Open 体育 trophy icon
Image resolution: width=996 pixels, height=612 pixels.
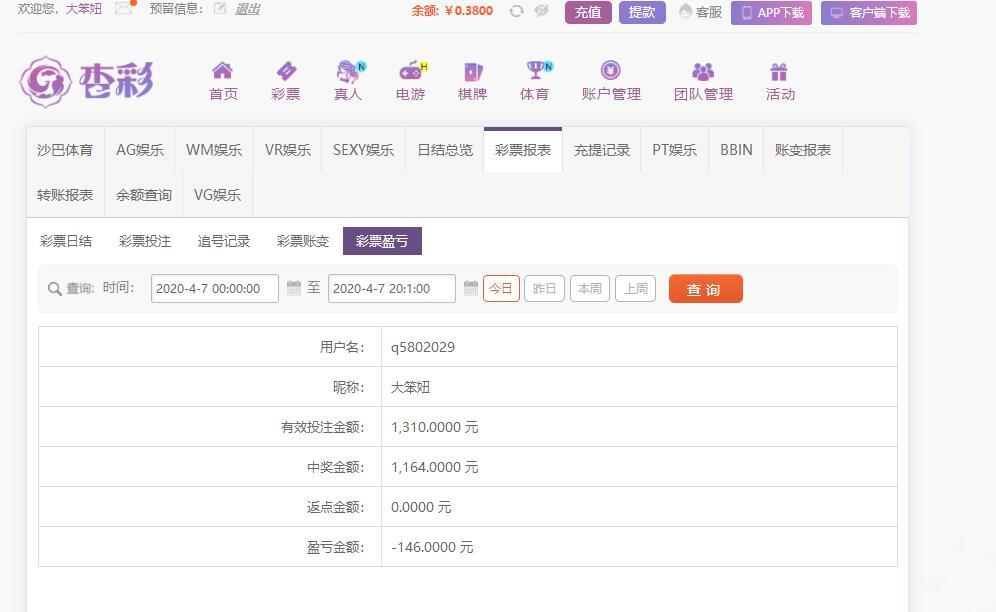click(x=536, y=72)
